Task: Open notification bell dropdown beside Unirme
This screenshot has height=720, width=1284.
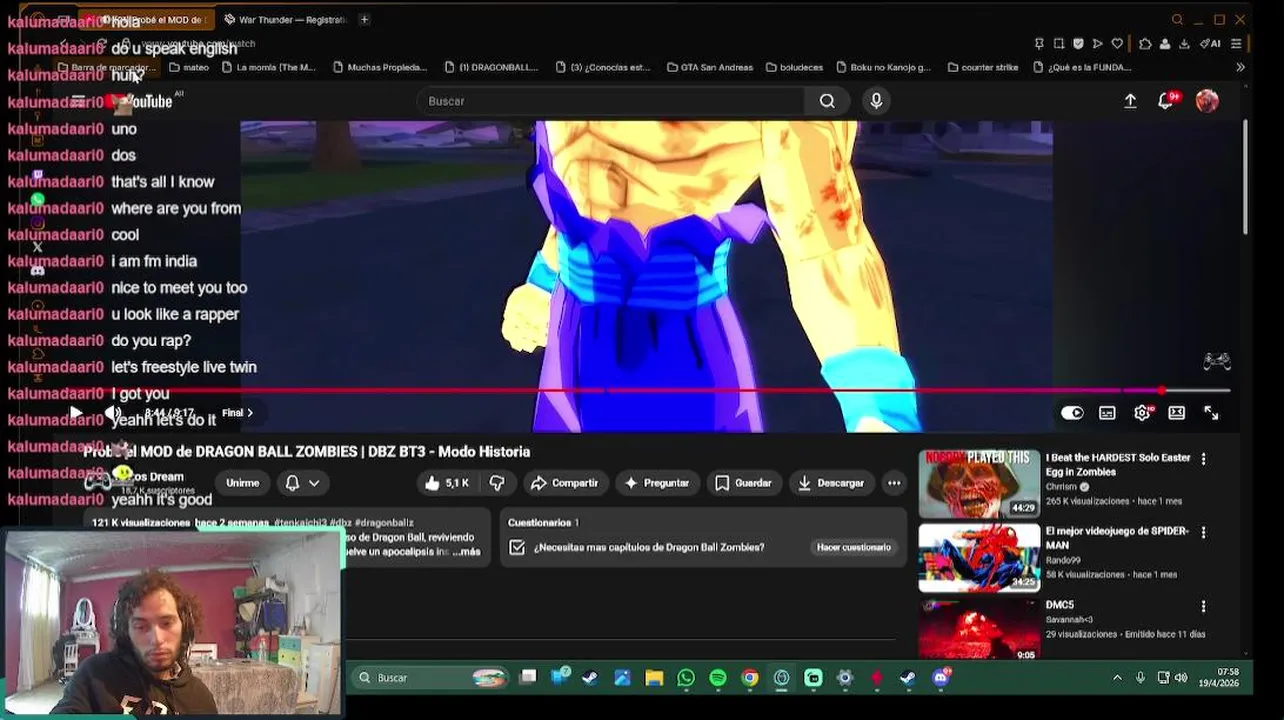Action: point(301,483)
